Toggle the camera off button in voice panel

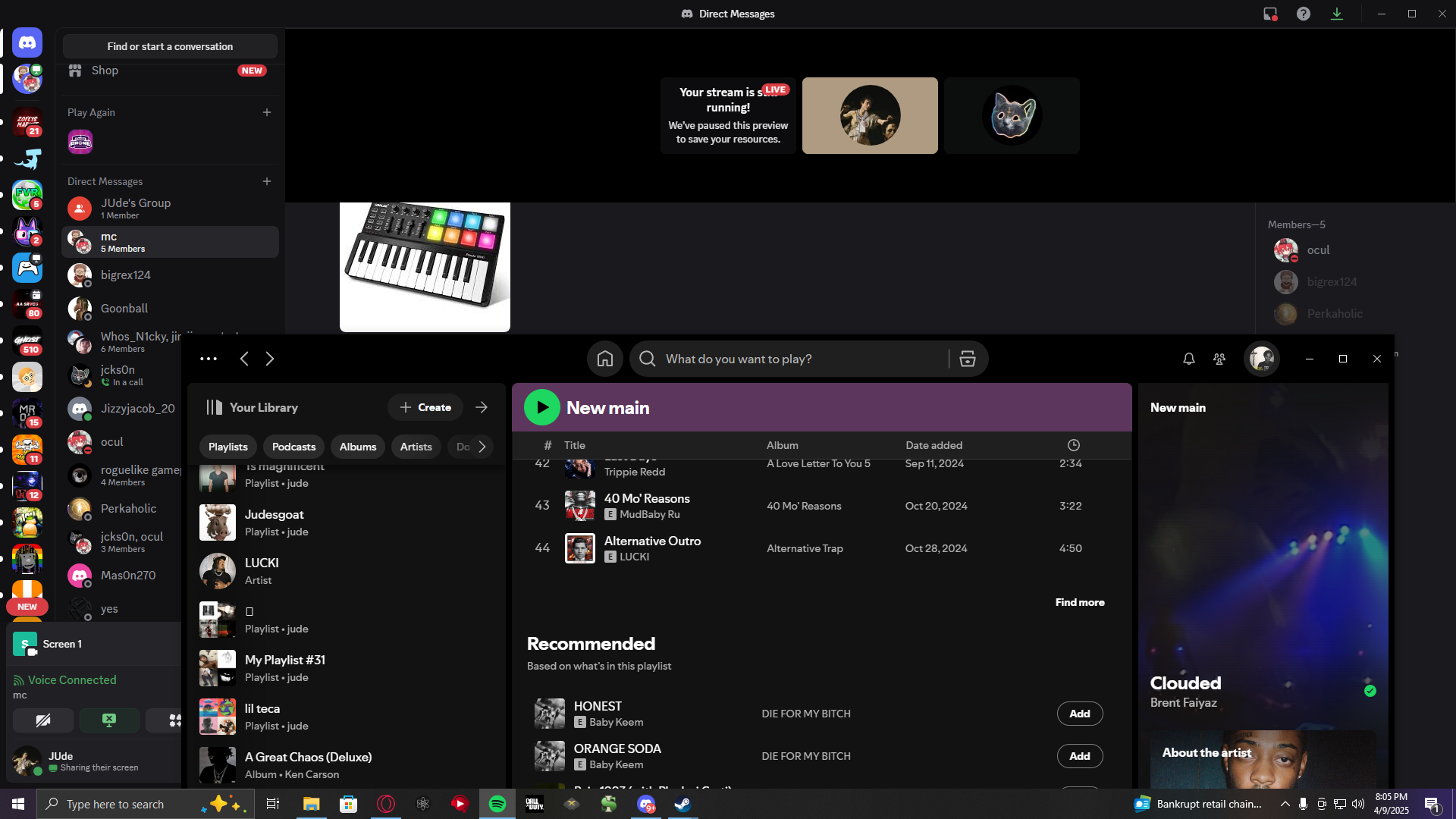point(43,720)
